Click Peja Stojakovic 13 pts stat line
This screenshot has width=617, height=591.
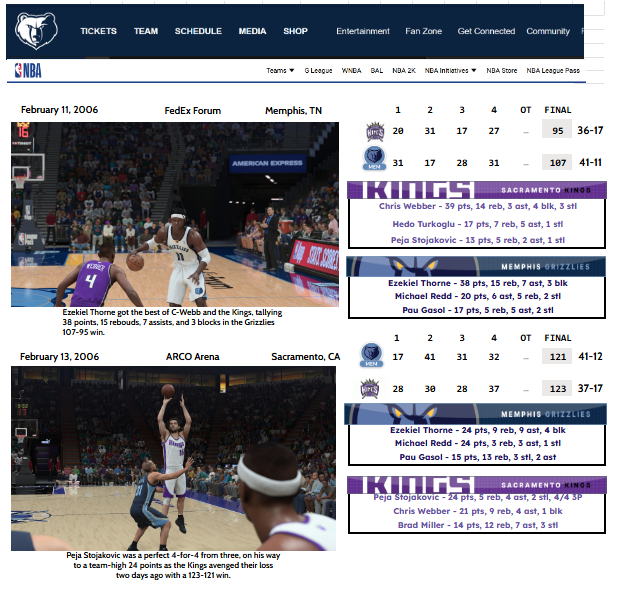(478, 240)
